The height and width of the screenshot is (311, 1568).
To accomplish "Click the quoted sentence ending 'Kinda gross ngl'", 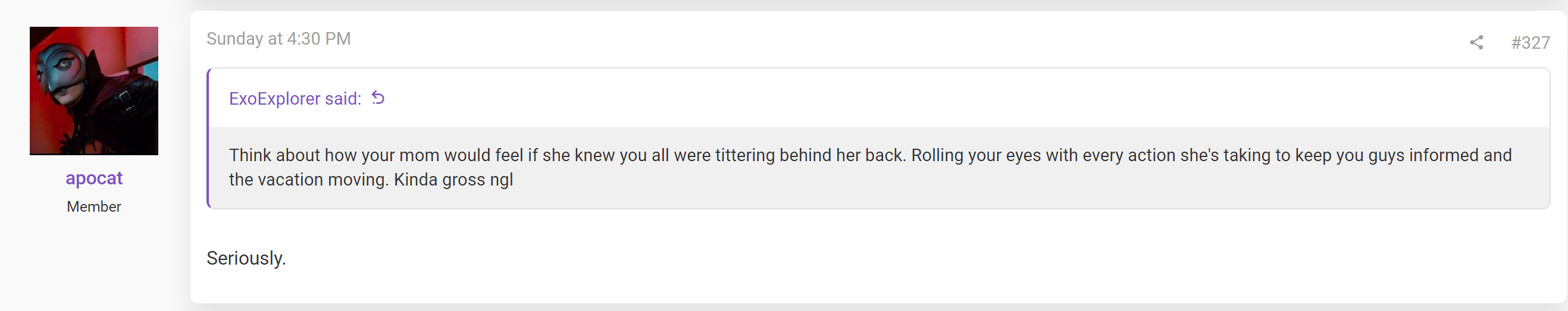I will tap(453, 180).
